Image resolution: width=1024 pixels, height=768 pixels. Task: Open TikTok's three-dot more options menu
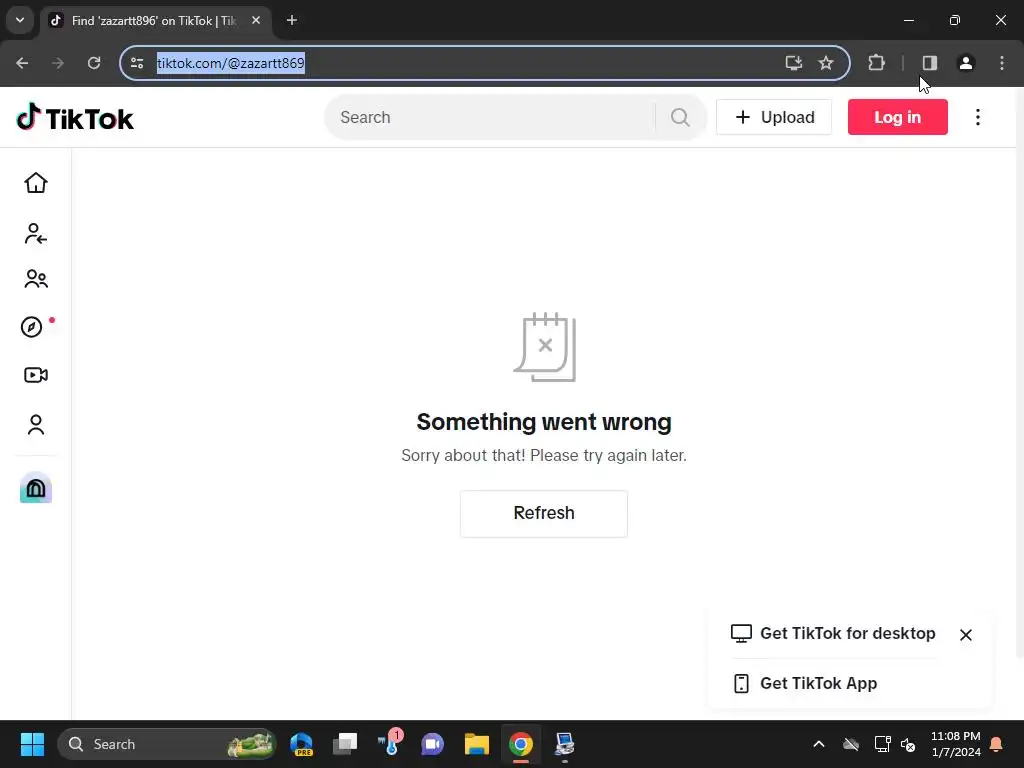coord(978,118)
